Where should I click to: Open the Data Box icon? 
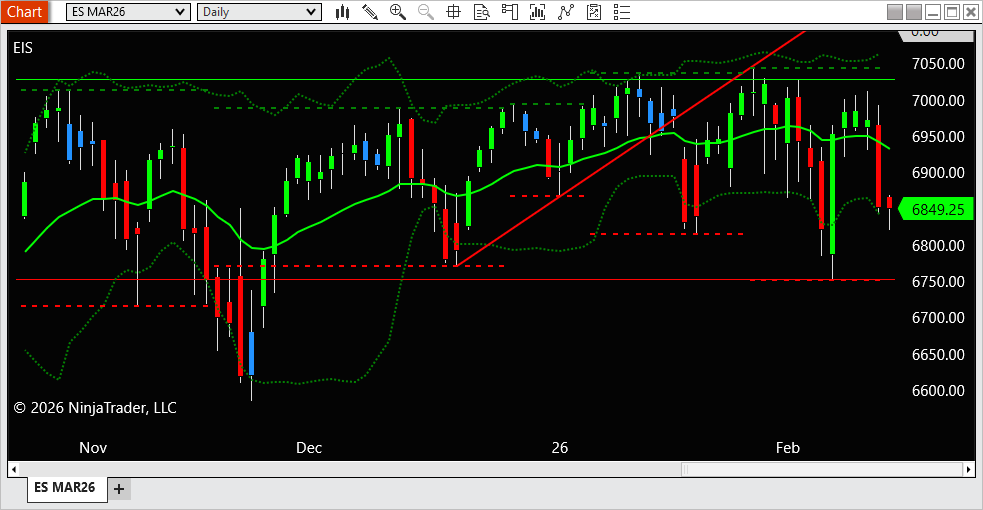(481, 12)
